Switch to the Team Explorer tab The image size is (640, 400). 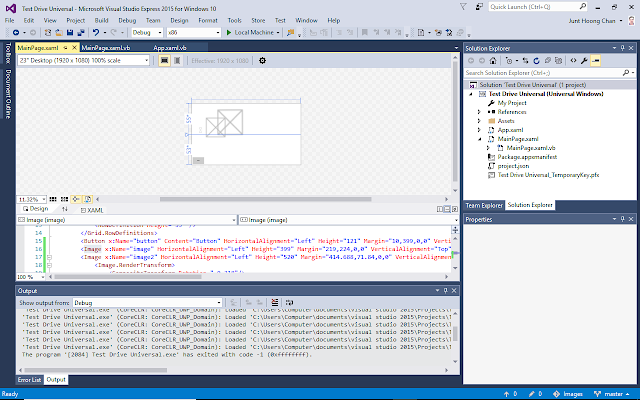point(484,205)
